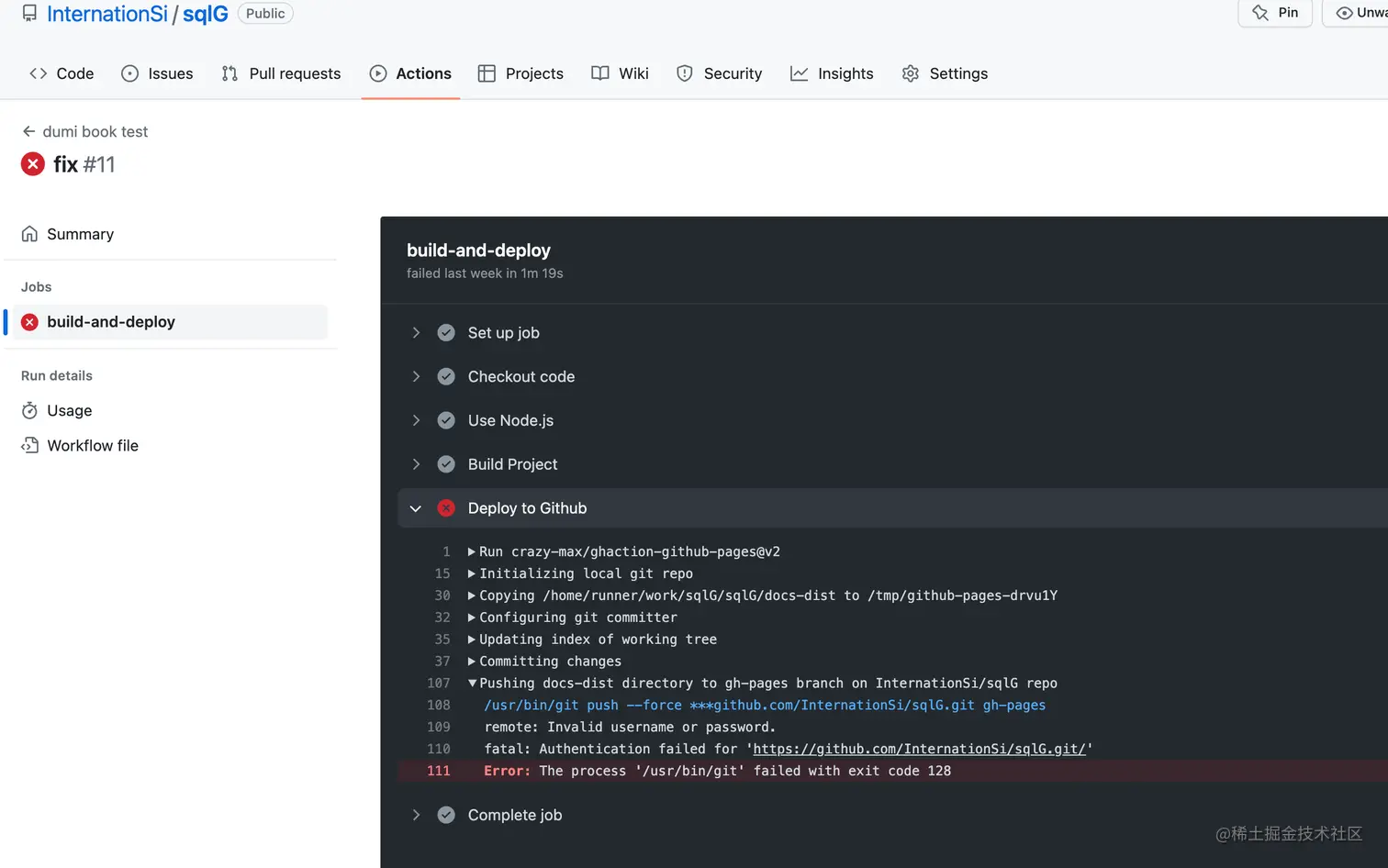Image resolution: width=1388 pixels, height=868 pixels.
Task: Select log line 111 with the Error message
Action: tap(892, 771)
